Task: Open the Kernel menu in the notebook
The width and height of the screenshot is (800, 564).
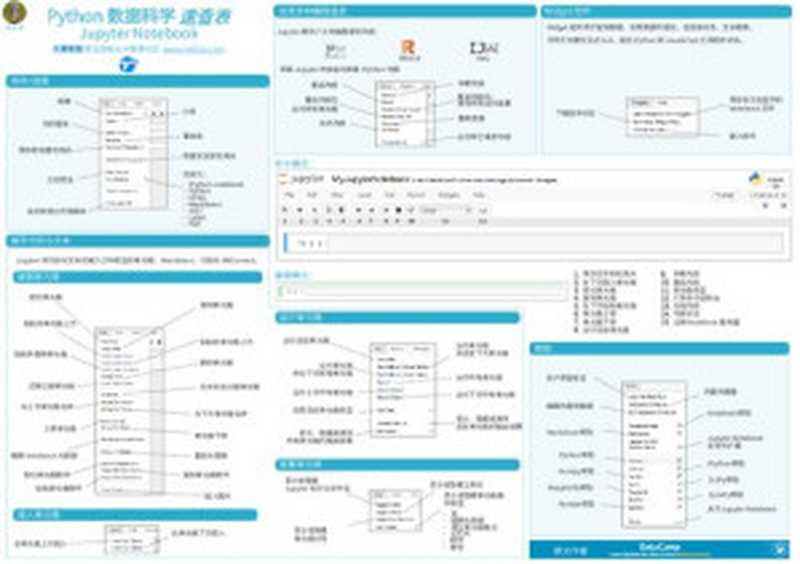Action: (x=416, y=195)
